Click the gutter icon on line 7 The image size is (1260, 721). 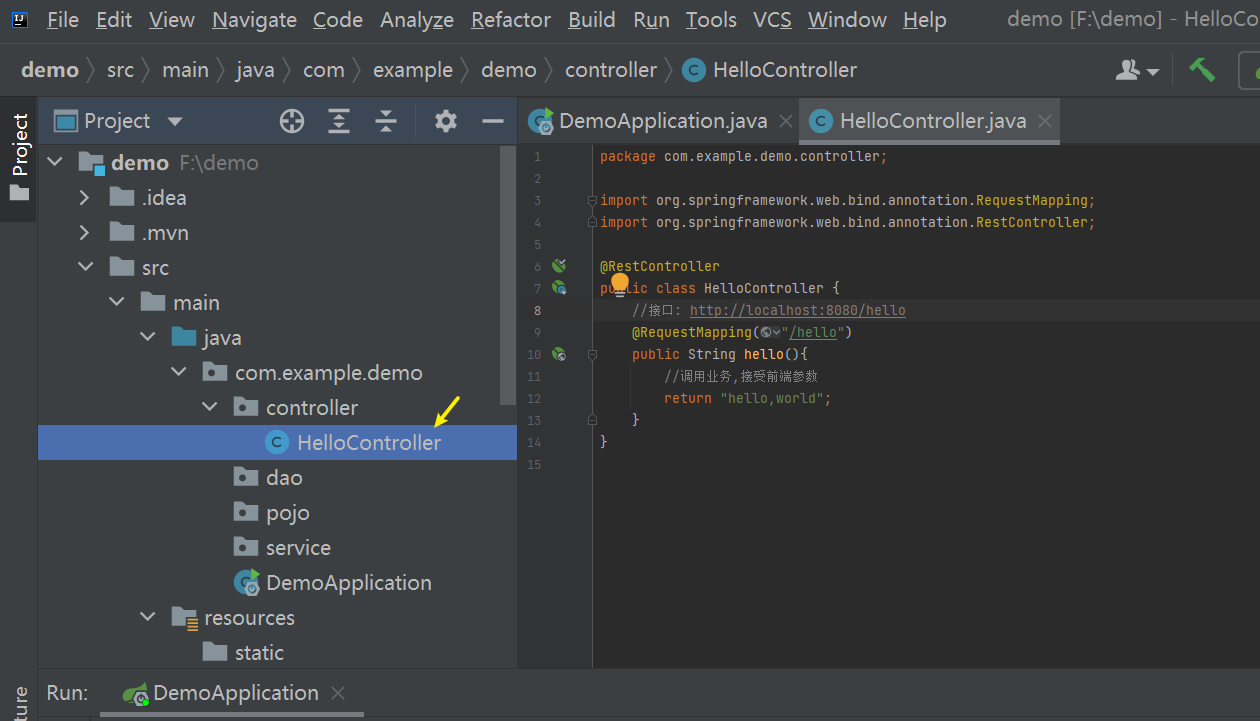pyautogui.click(x=559, y=288)
